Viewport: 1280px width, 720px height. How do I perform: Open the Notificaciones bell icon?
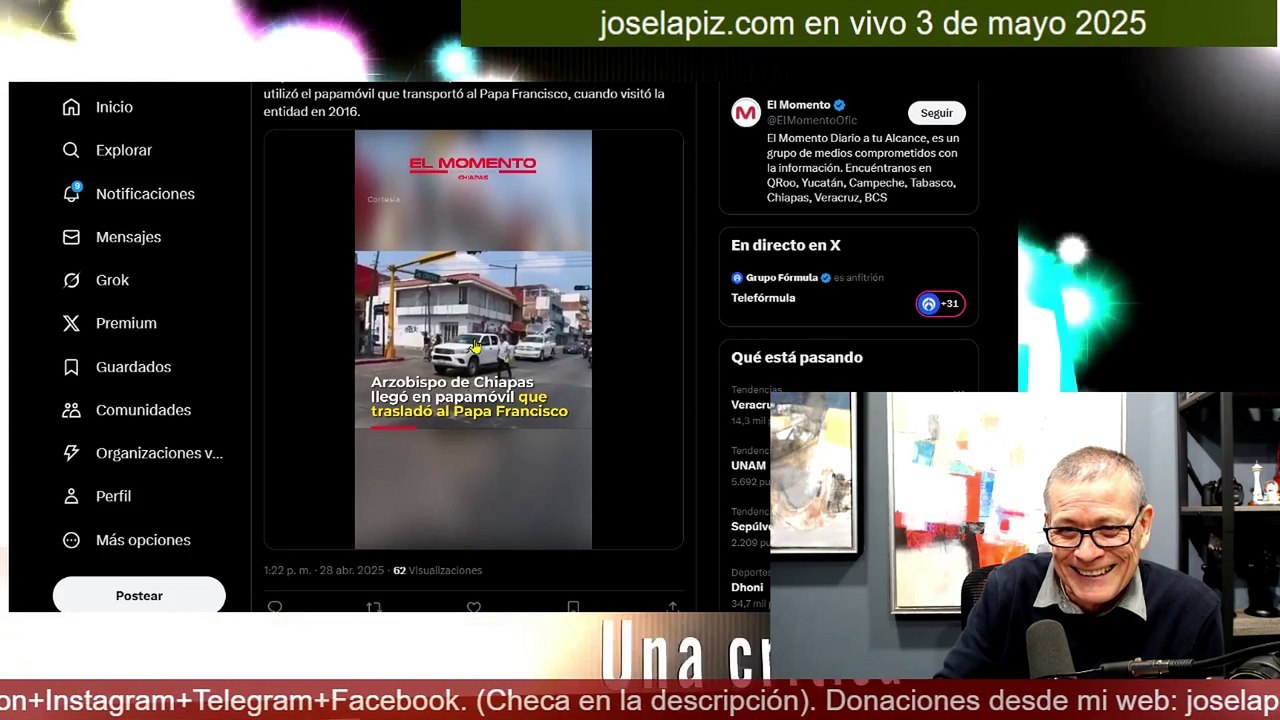71,193
